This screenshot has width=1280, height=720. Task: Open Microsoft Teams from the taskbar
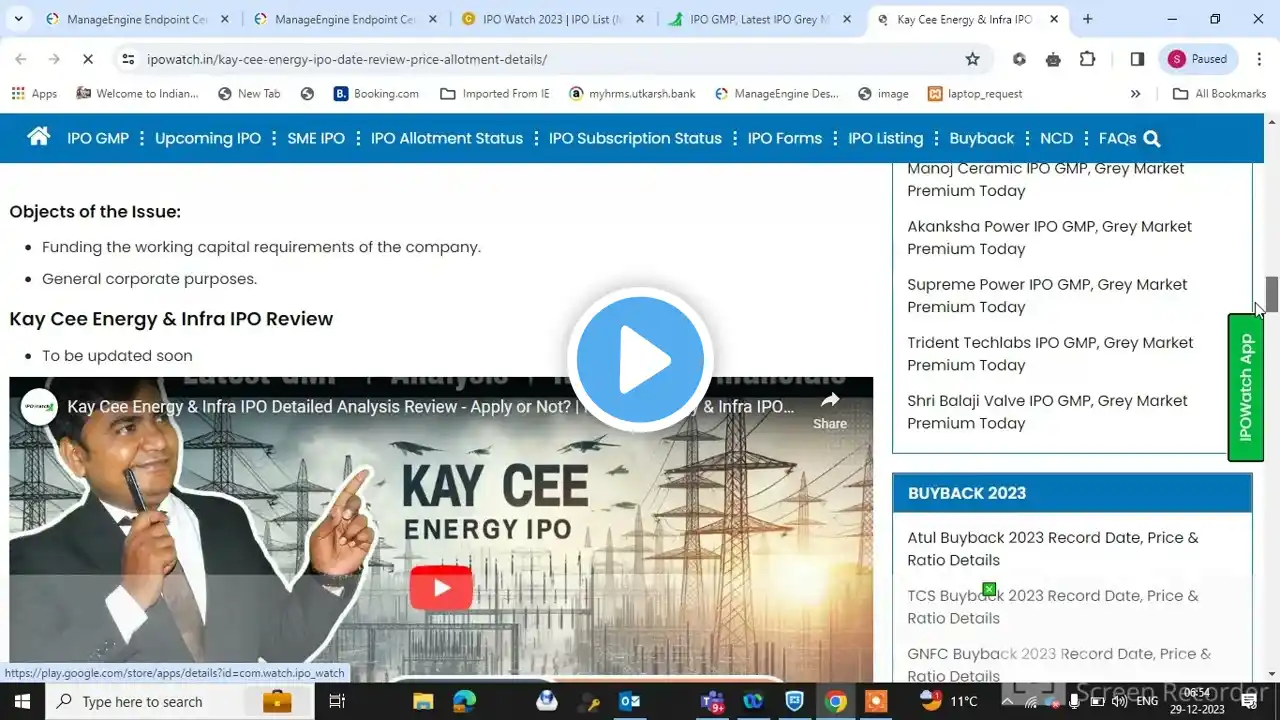point(712,701)
